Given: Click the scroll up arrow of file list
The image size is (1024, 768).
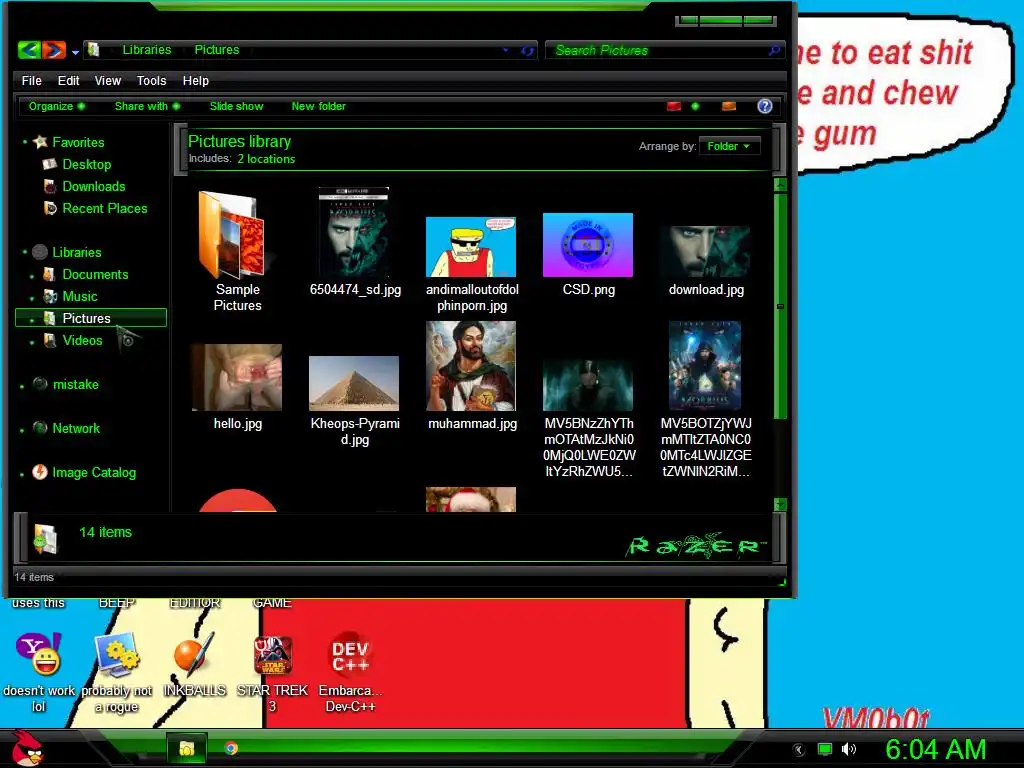Looking at the screenshot, I should [780, 185].
